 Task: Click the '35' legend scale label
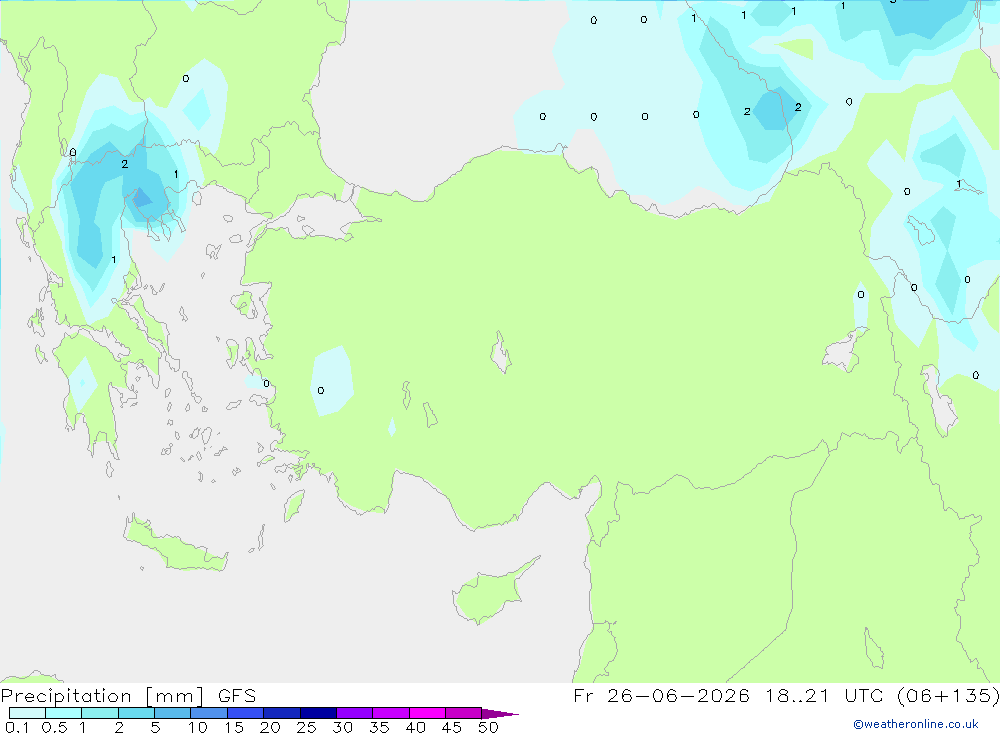coord(379,727)
